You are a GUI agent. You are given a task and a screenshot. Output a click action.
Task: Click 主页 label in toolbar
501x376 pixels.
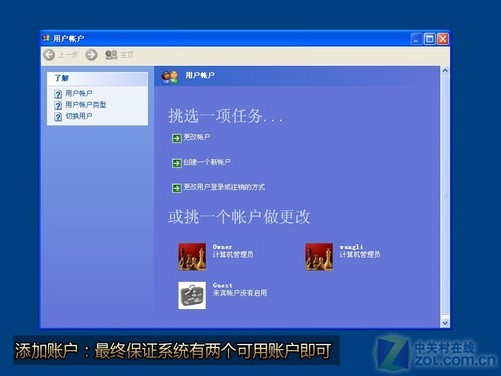127,55
